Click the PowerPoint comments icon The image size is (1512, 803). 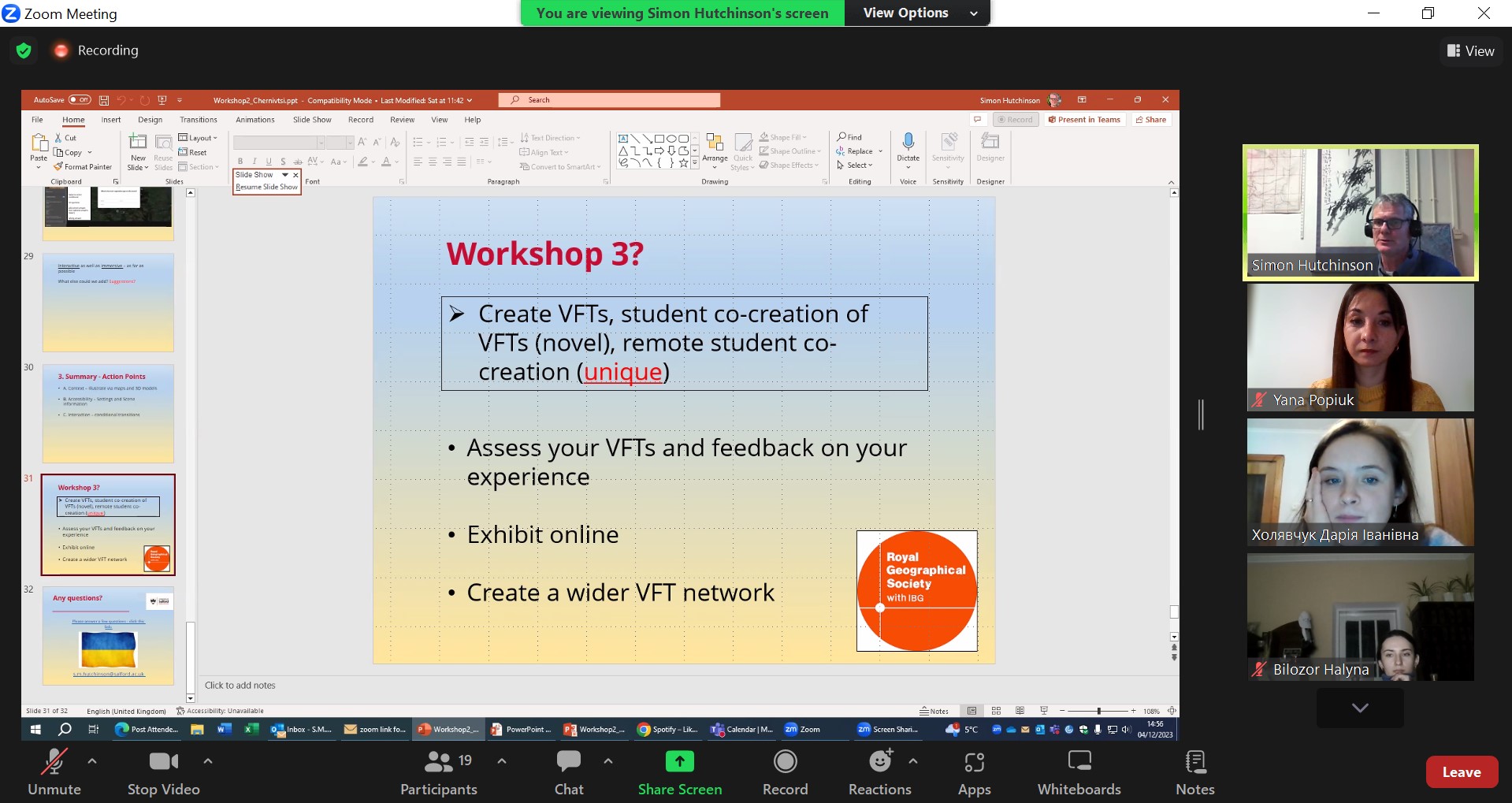[x=978, y=120]
